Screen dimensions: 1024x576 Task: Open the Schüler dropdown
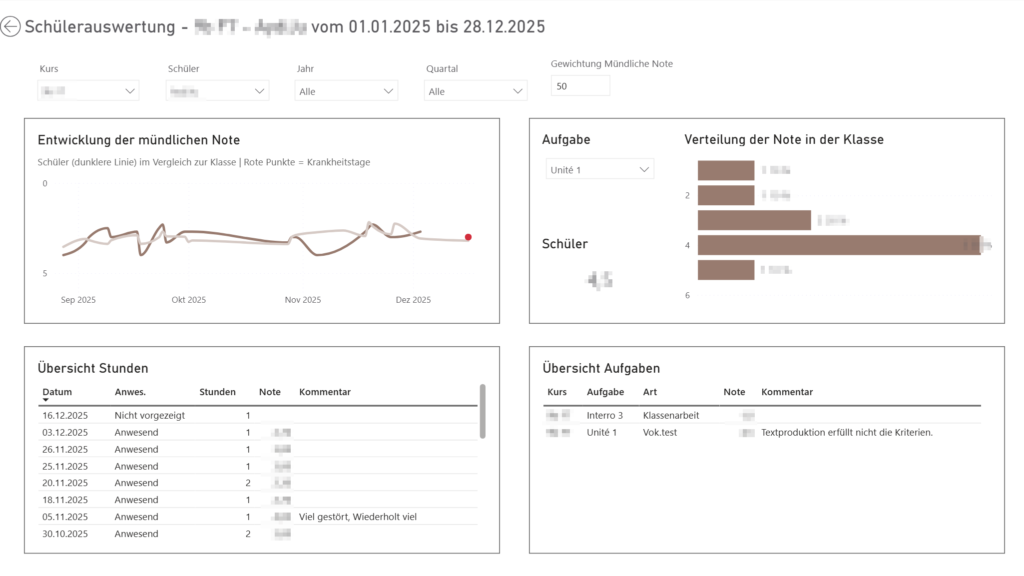(x=218, y=91)
